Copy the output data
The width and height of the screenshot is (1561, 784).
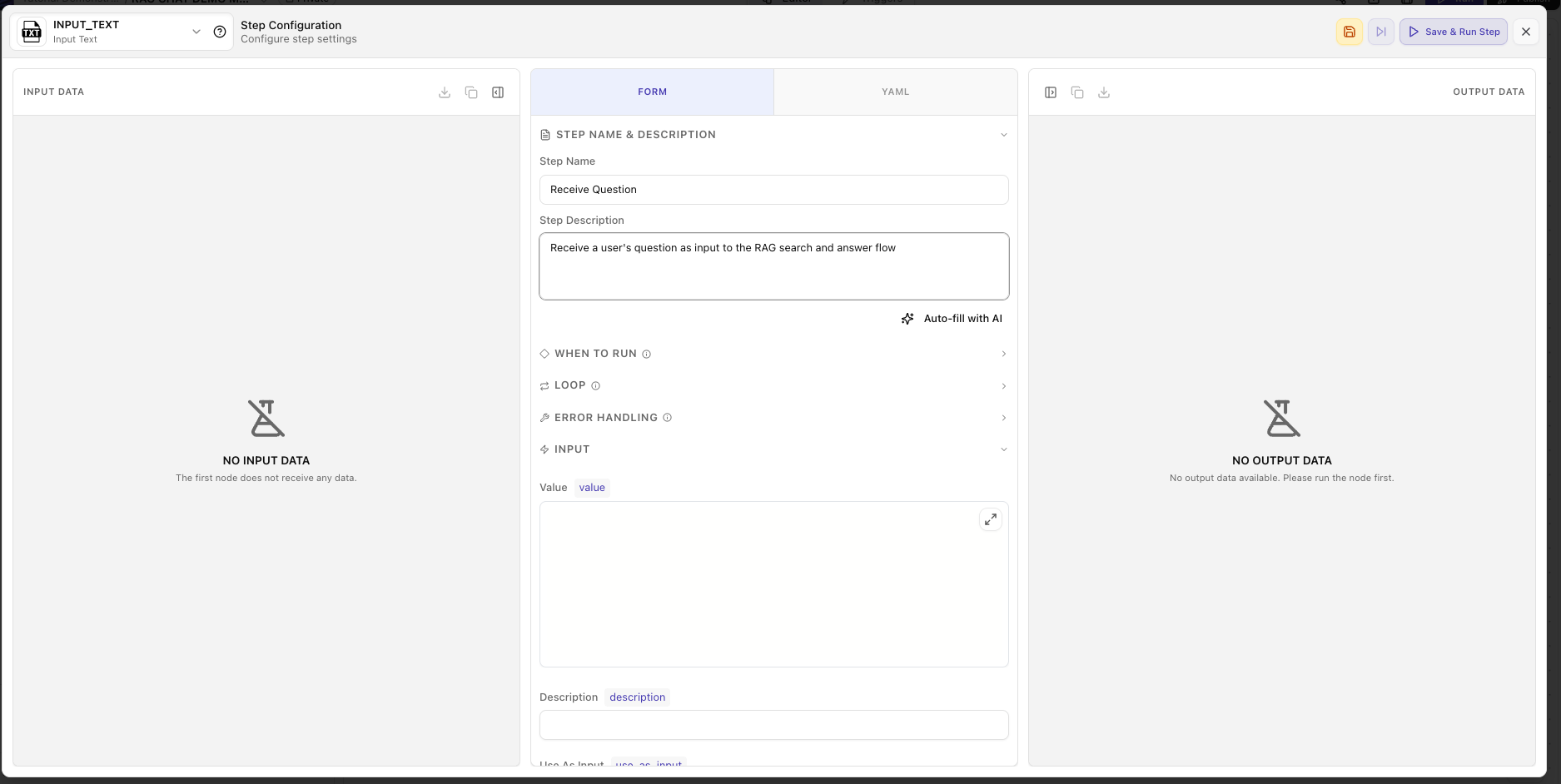point(1077,92)
